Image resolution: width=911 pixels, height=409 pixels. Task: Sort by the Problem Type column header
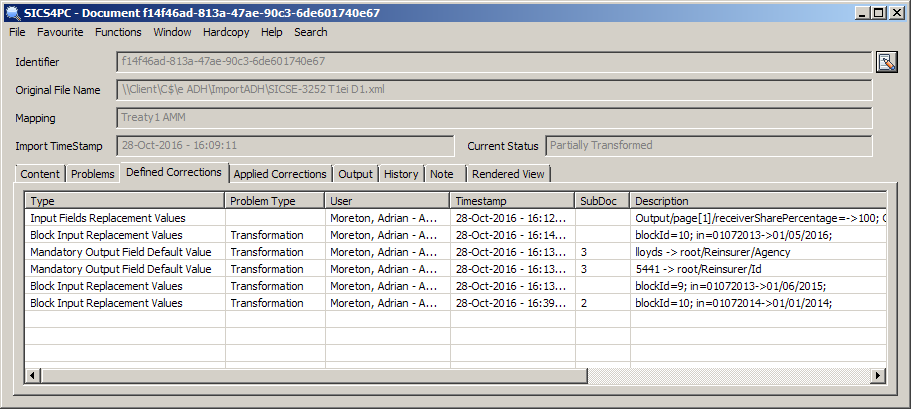coord(275,201)
